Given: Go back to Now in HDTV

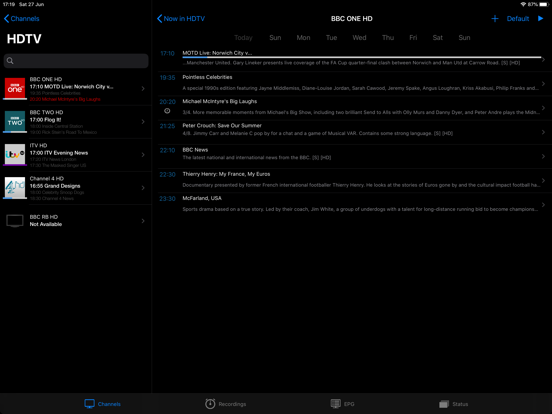Looking at the screenshot, I should pyautogui.click(x=181, y=19).
